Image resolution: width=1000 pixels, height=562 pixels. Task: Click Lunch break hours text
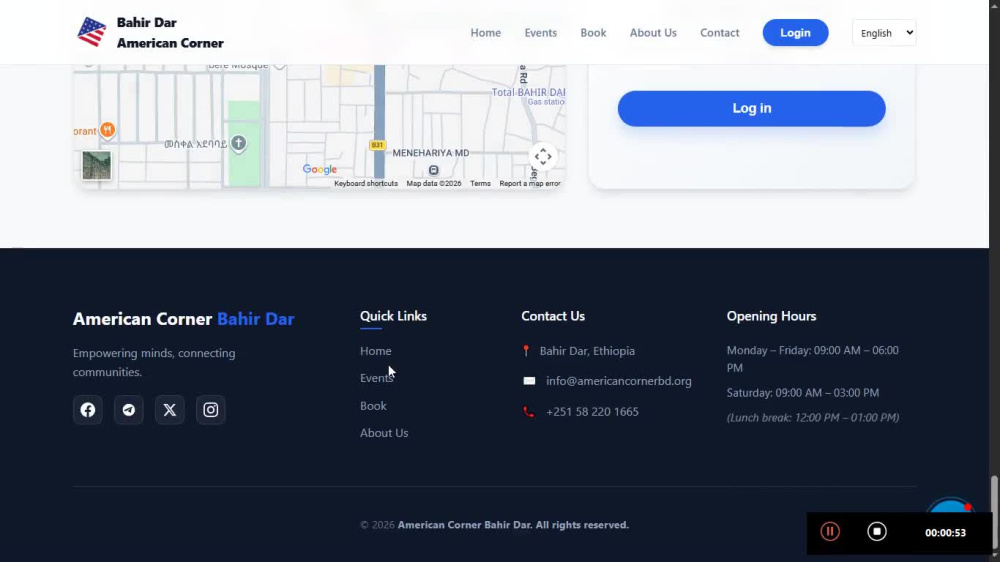point(812,418)
